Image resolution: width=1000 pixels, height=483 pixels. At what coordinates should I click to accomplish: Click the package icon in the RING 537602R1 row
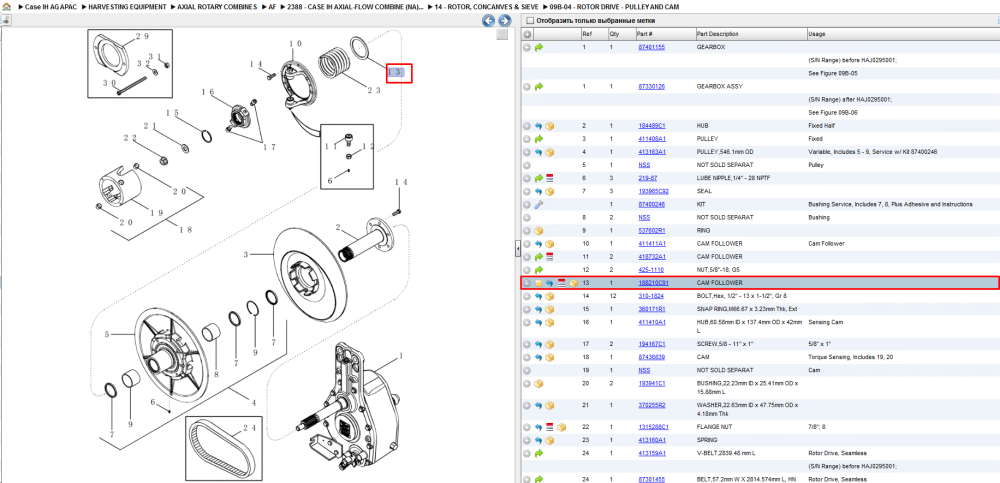(x=538, y=230)
